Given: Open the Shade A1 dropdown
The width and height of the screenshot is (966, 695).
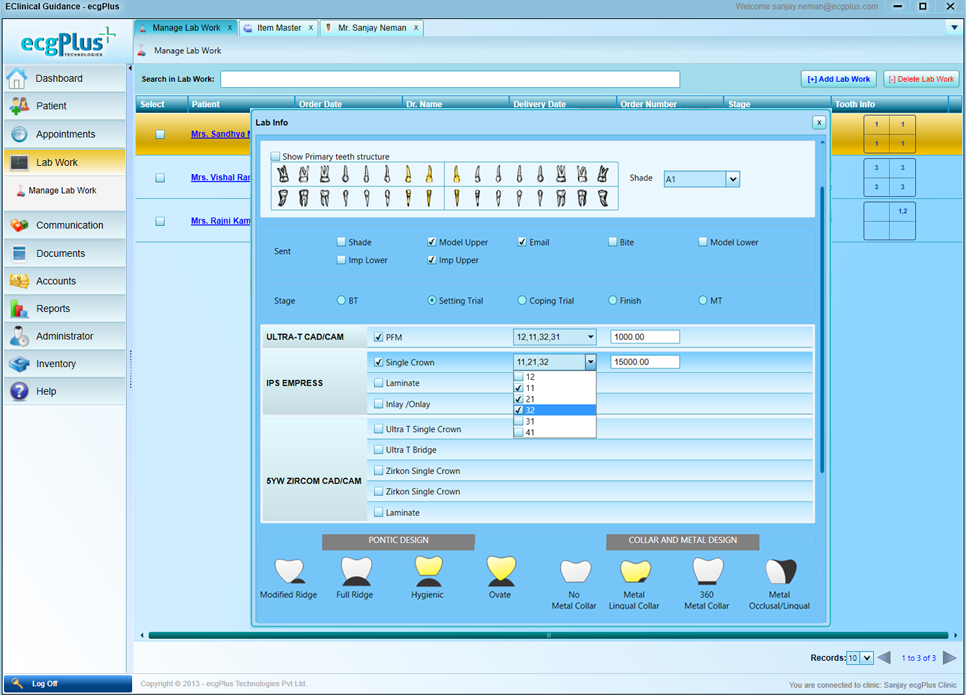Looking at the screenshot, I should (x=732, y=179).
